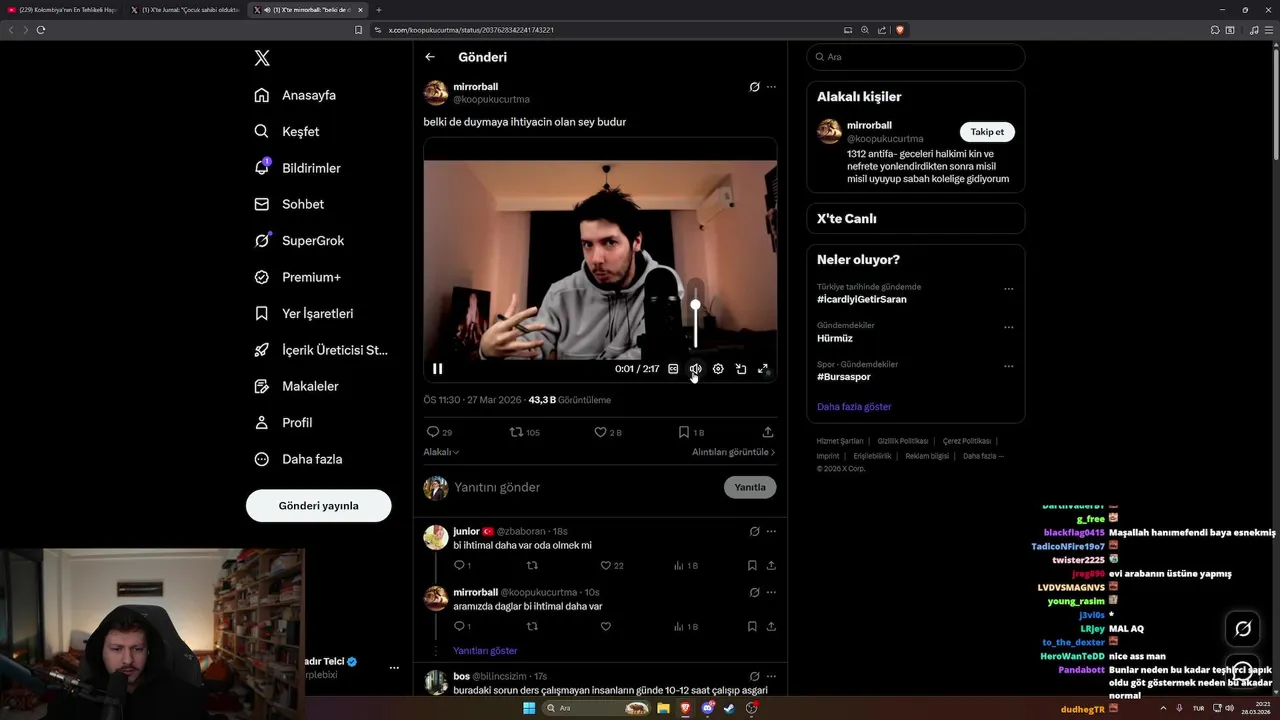Open more options on junior's reply

coord(771,531)
